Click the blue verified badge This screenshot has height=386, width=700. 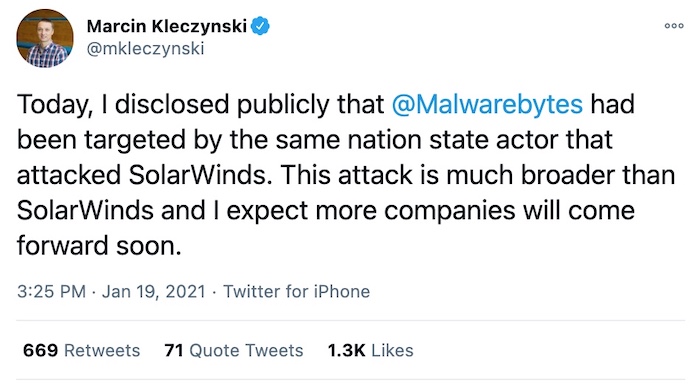coord(260,26)
